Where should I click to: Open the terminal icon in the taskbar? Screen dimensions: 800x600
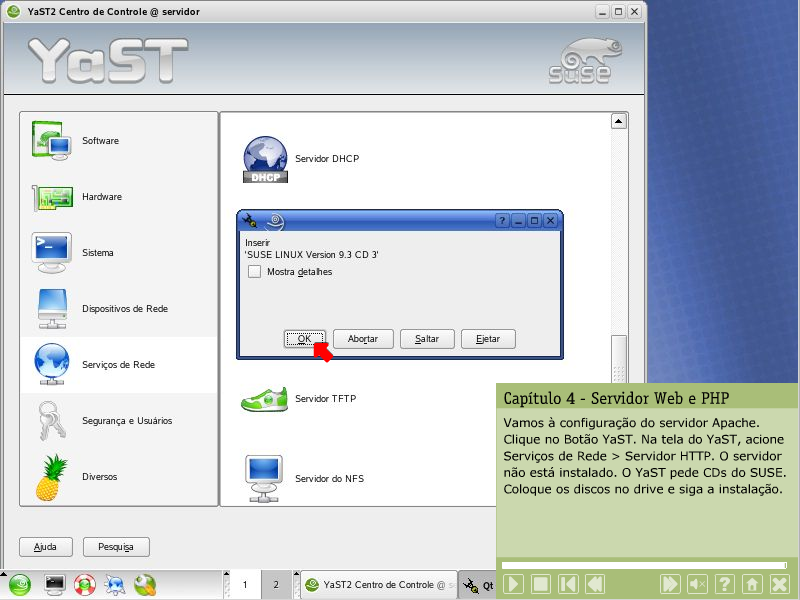click(55, 584)
